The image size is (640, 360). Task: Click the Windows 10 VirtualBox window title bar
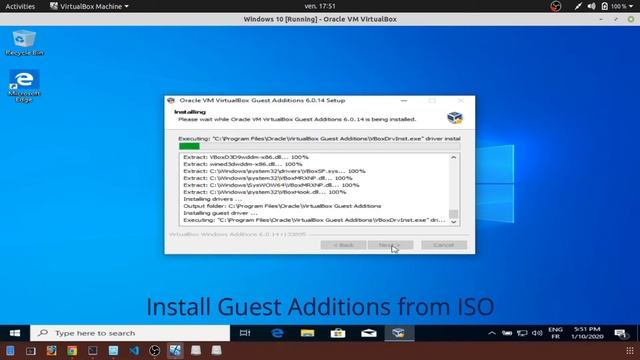(320, 19)
